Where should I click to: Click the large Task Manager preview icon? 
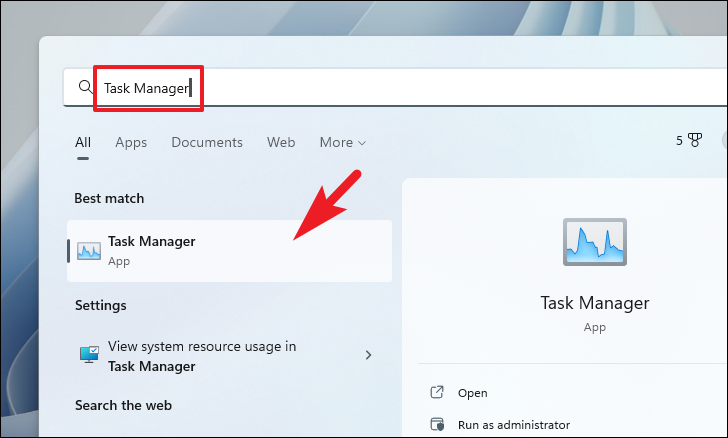(595, 242)
